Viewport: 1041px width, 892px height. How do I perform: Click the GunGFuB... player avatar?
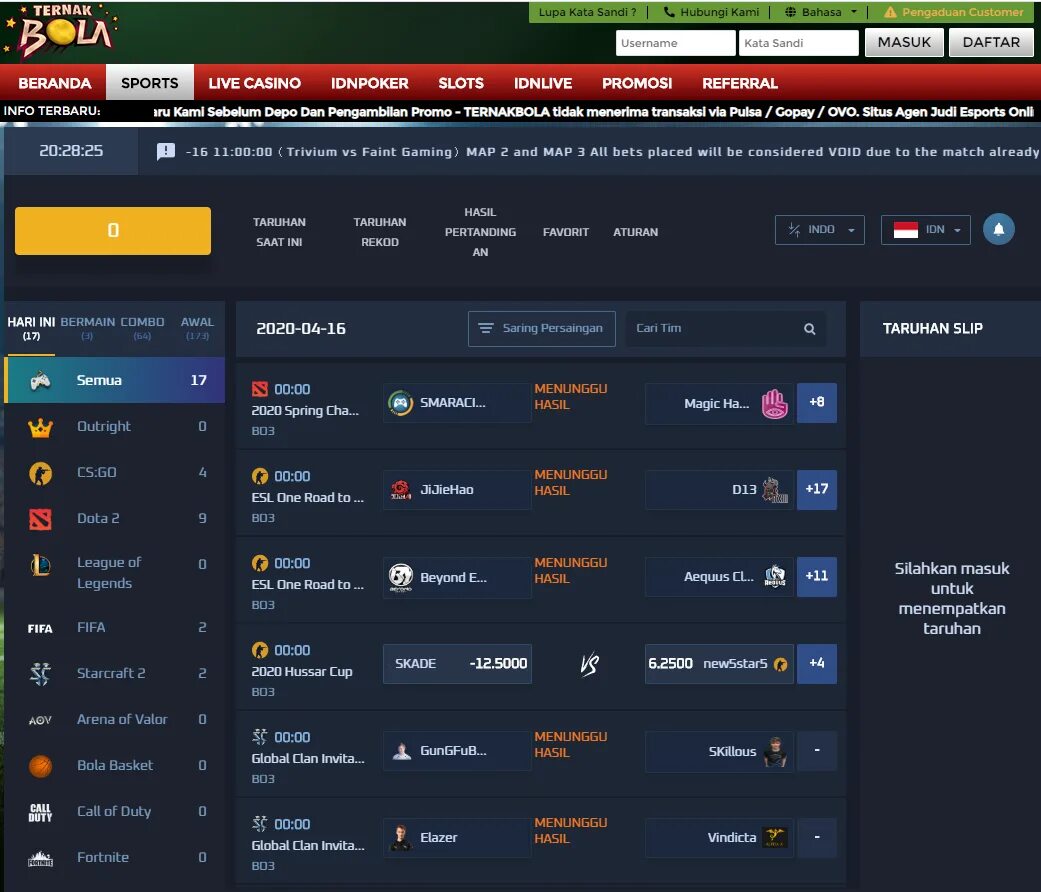click(x=400, y=751)
